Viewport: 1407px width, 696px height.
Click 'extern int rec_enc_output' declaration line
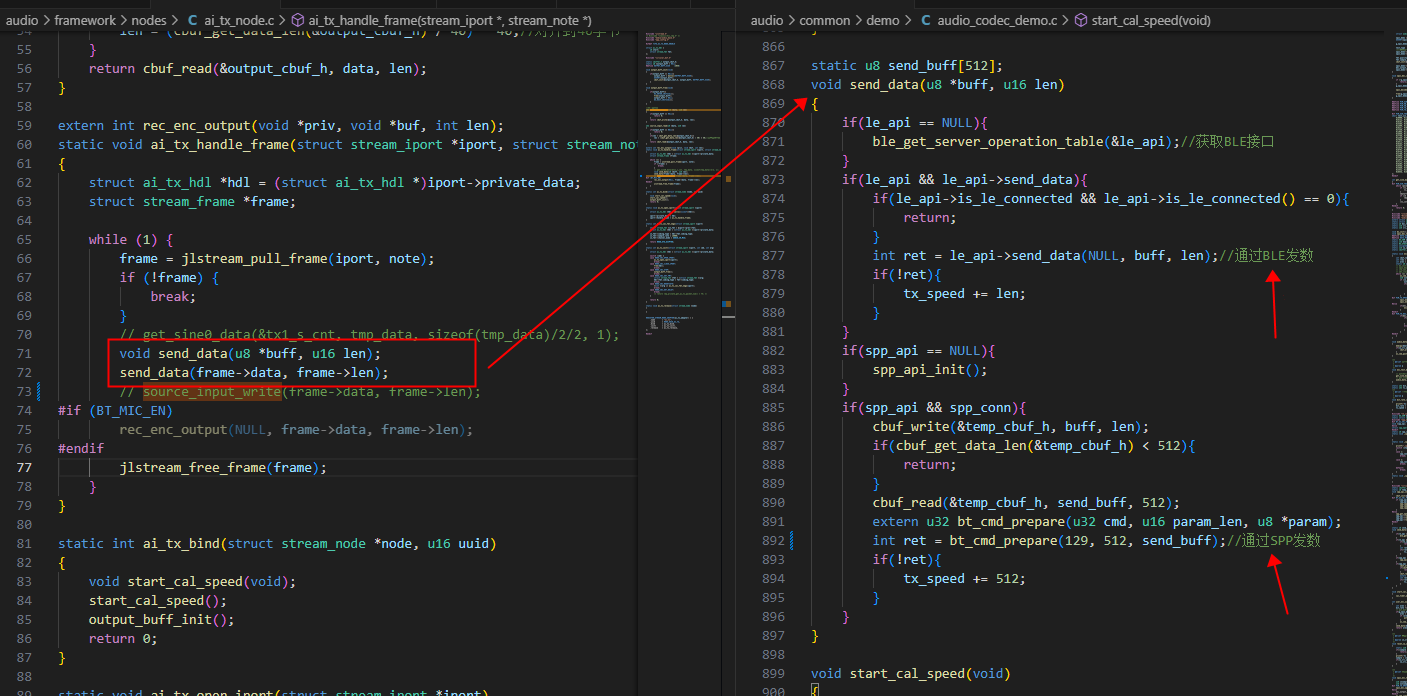click(x=281, y=126)
